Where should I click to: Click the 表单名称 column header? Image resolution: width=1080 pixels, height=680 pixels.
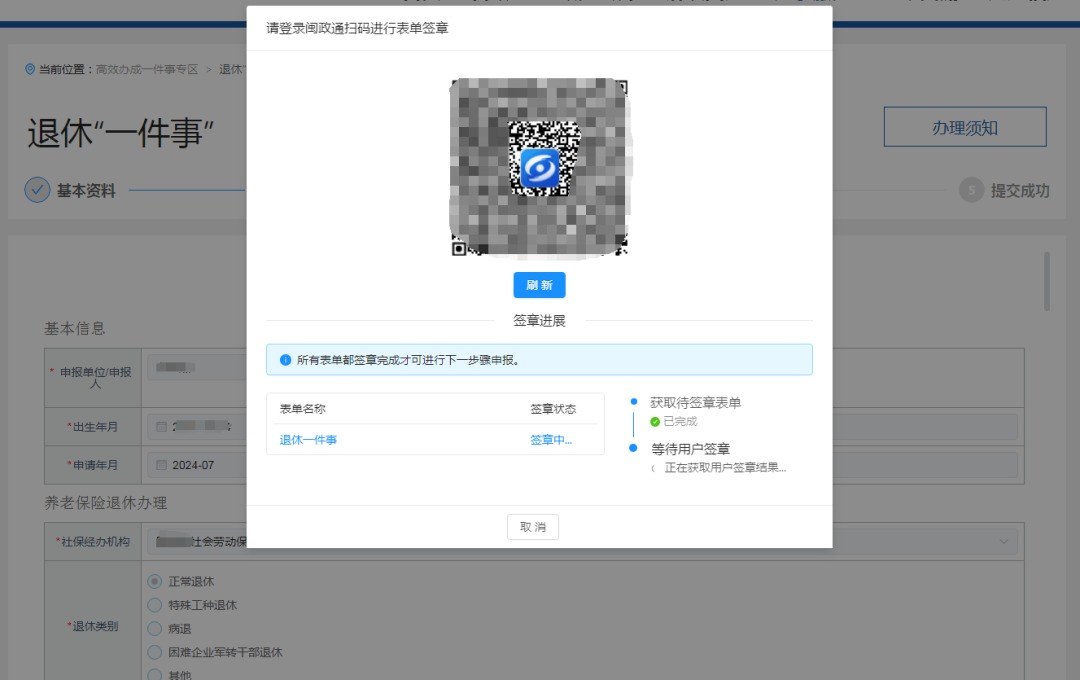[x=302, y=409]
